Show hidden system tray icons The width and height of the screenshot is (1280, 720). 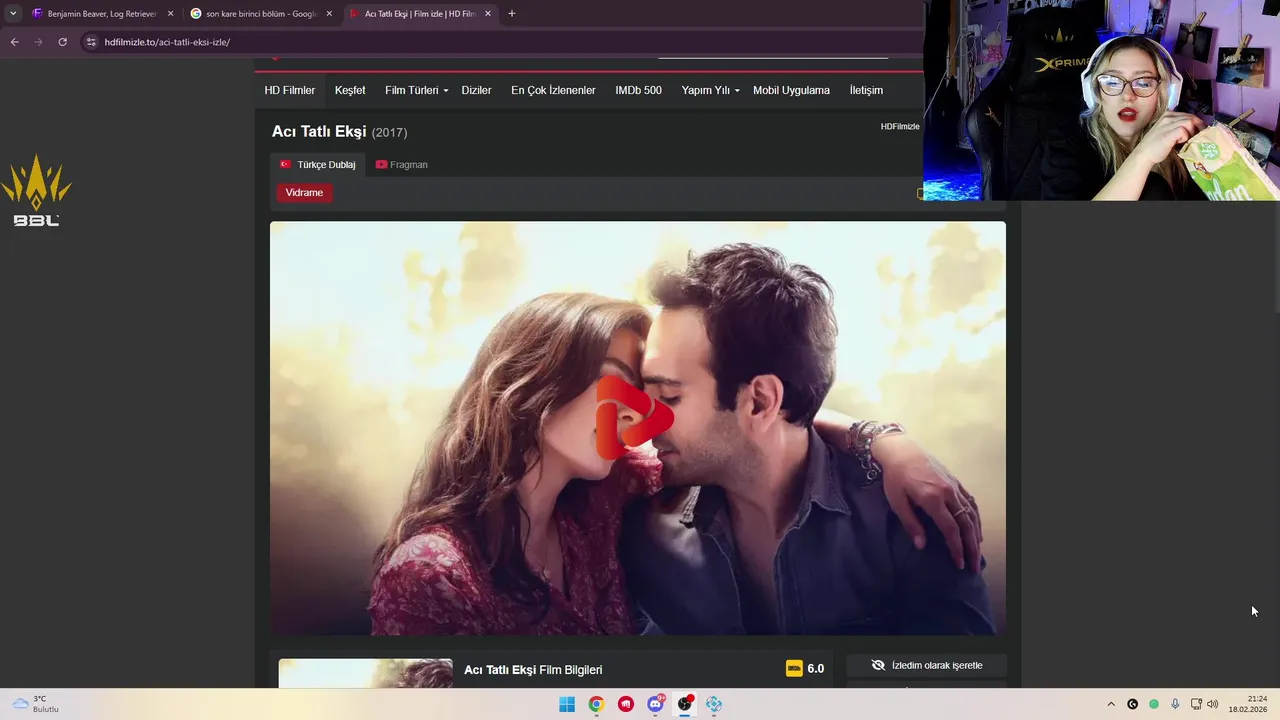tap(1110, 704)
